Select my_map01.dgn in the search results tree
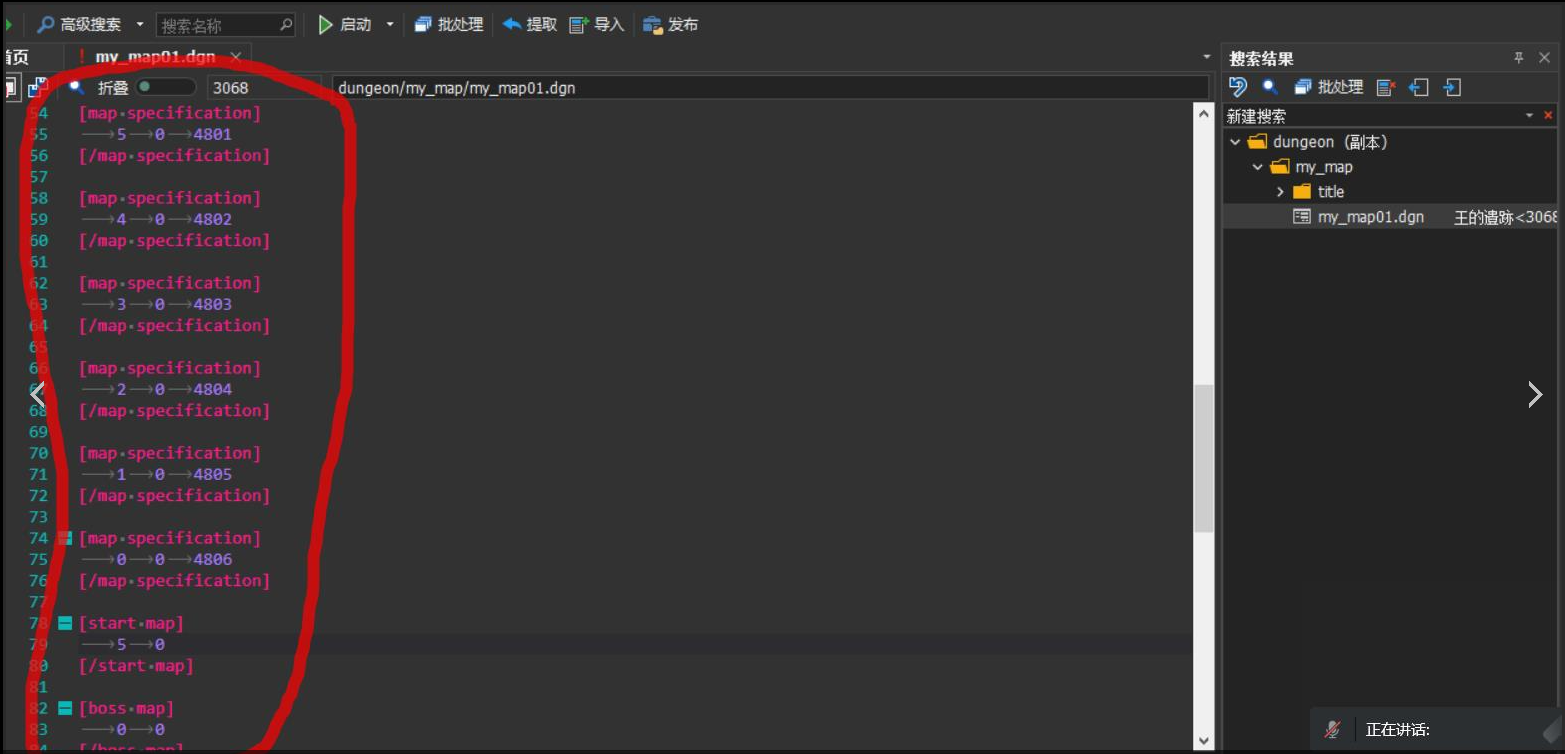This screenshot has height=754, width=1565. tap(1359, 217)
